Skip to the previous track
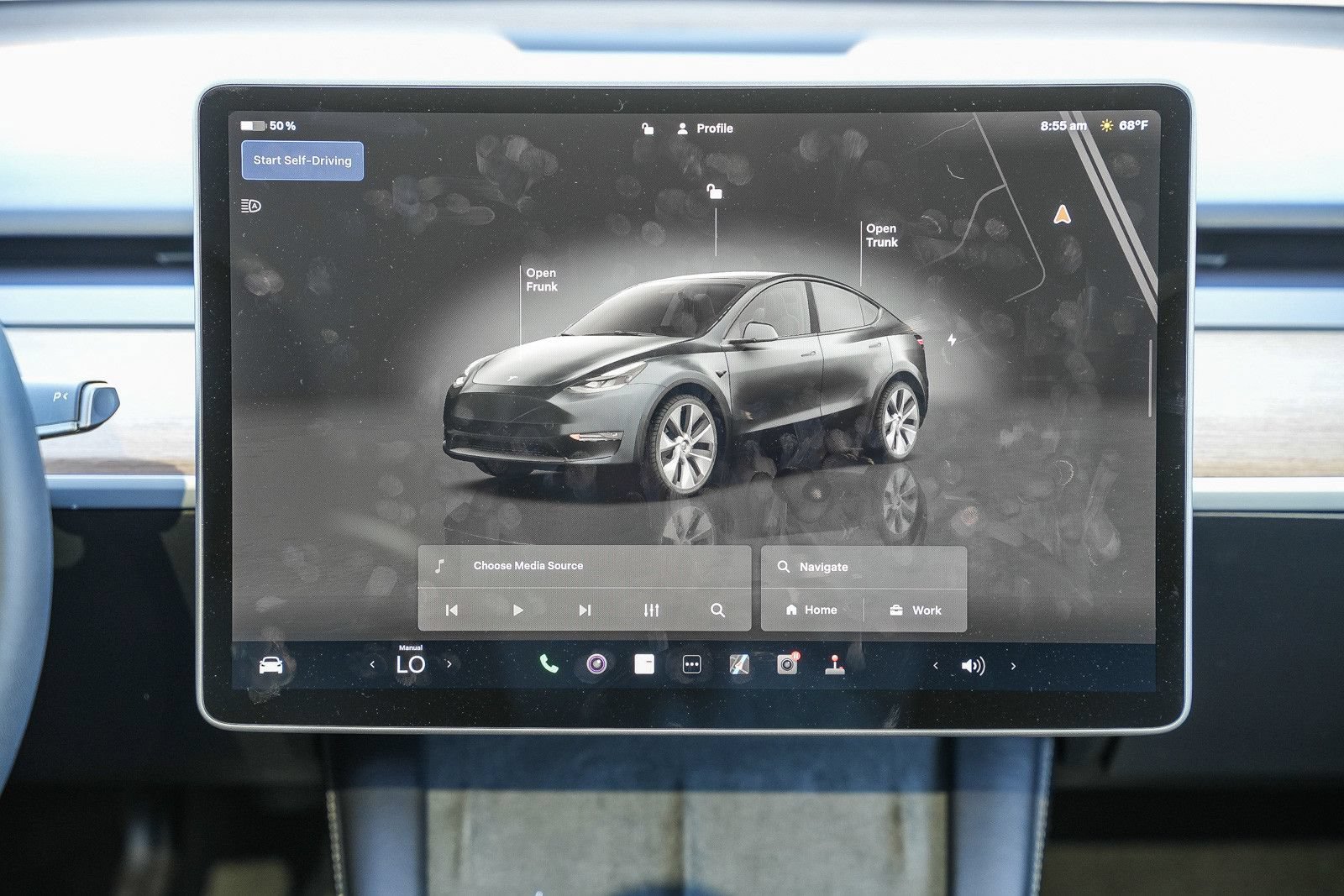 point(452,610)
